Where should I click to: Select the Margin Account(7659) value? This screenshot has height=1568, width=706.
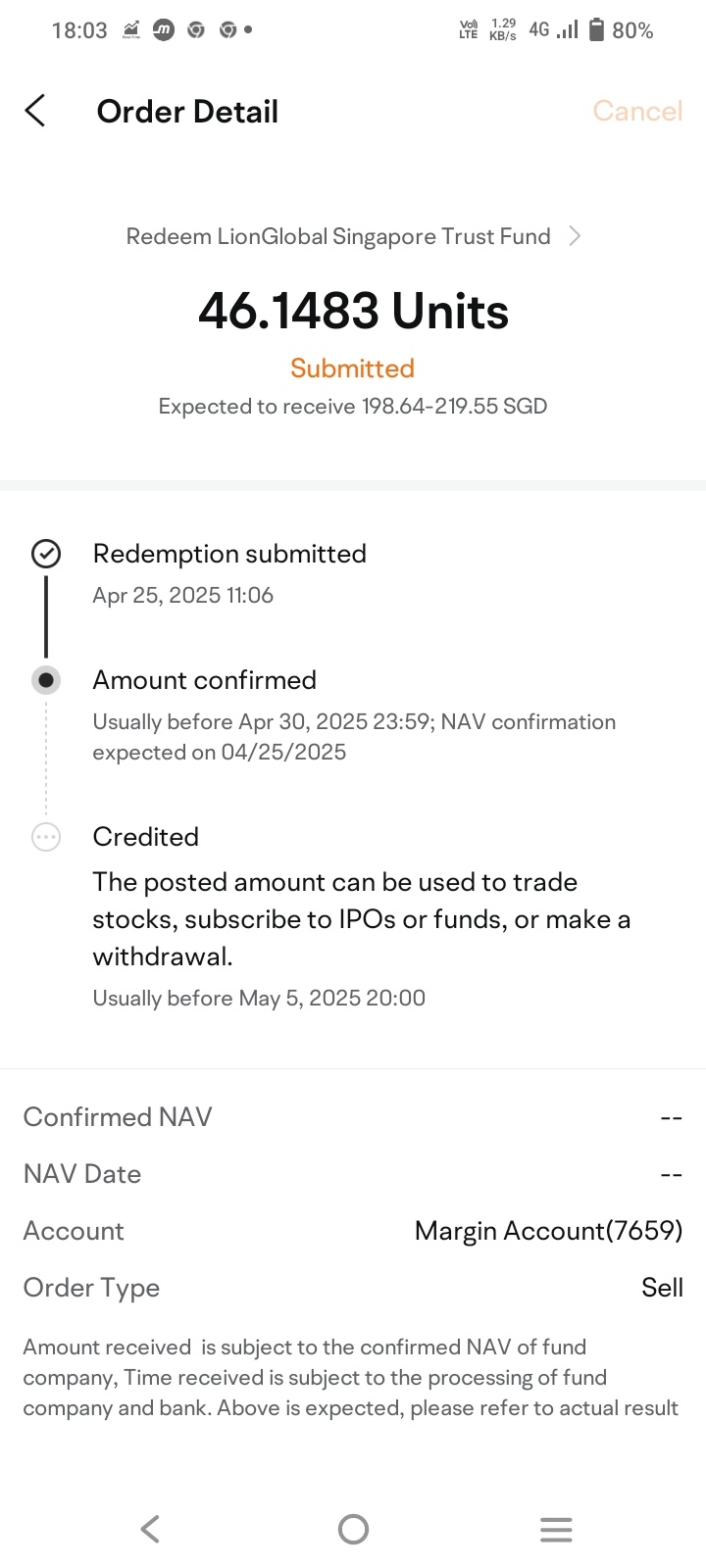click(x=548, y=1231)
